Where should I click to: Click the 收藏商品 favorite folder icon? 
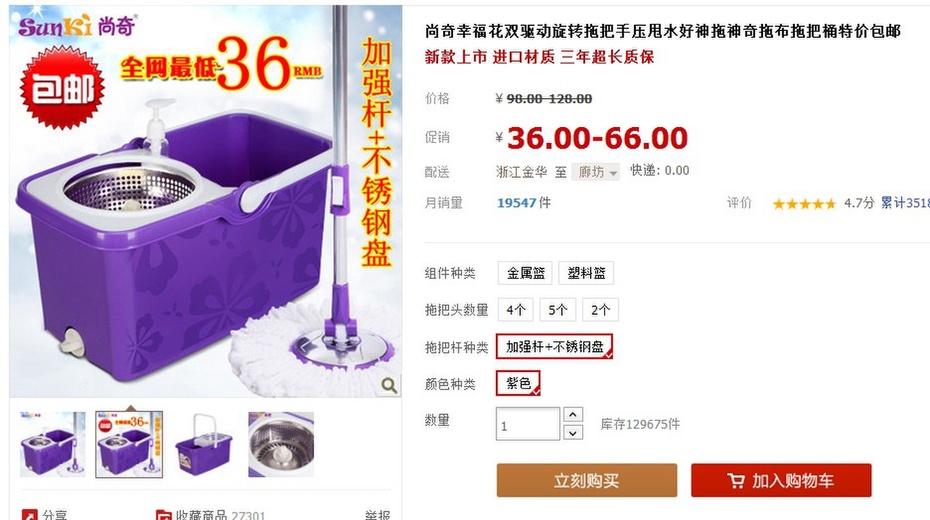(x=164, y=515)
